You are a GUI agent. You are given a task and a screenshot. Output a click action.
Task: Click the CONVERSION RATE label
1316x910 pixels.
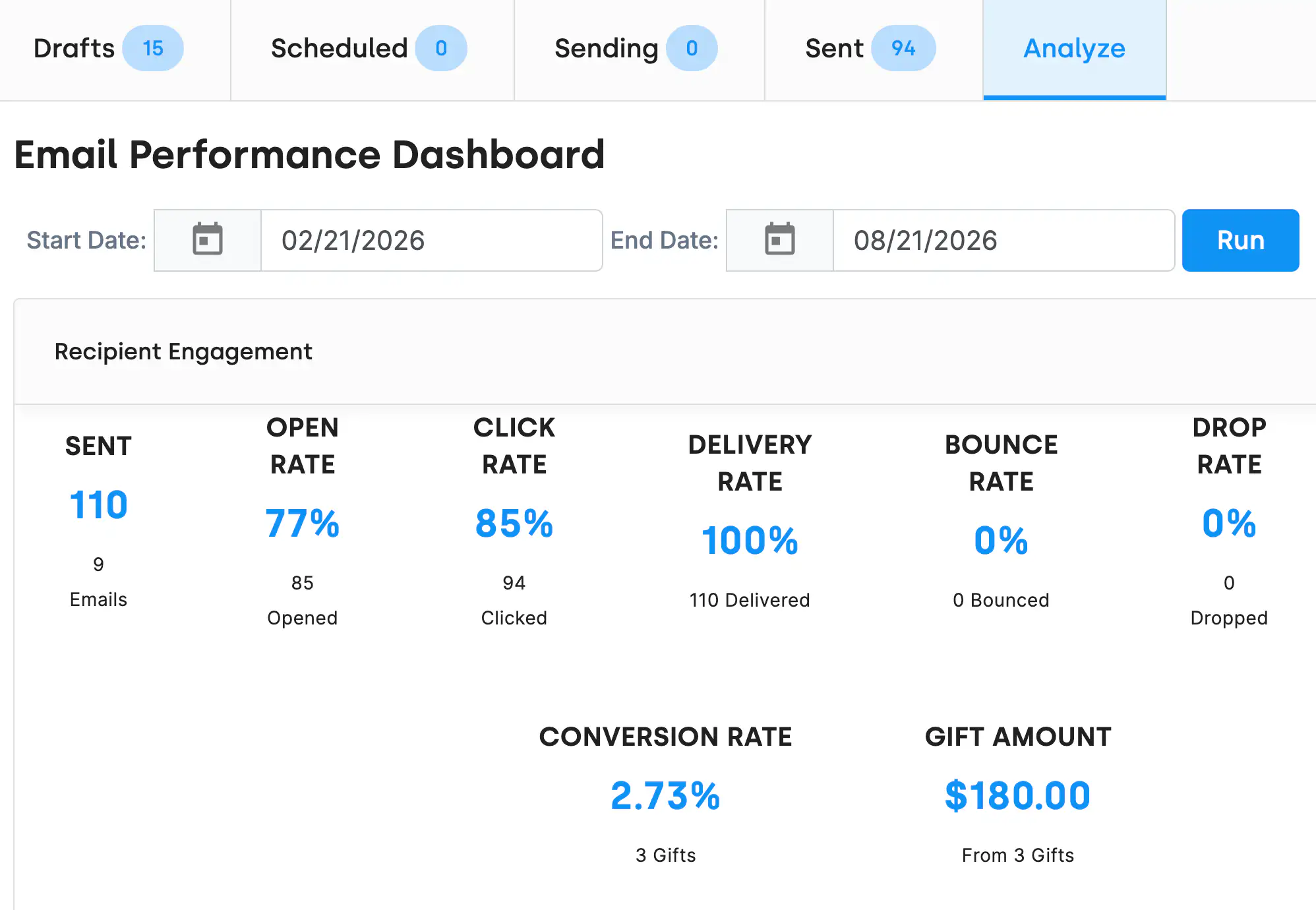pyautogui.click(x=665, y=737)
